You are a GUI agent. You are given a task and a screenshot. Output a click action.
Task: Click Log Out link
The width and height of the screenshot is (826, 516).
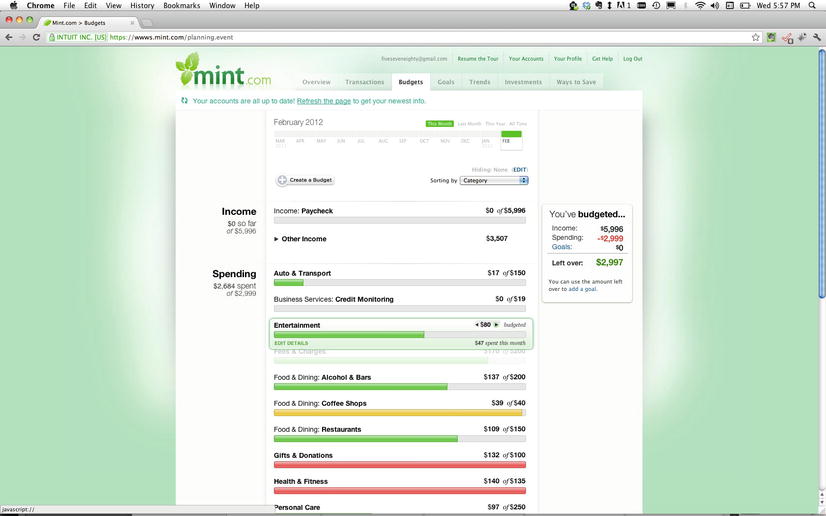click(633, 59)
